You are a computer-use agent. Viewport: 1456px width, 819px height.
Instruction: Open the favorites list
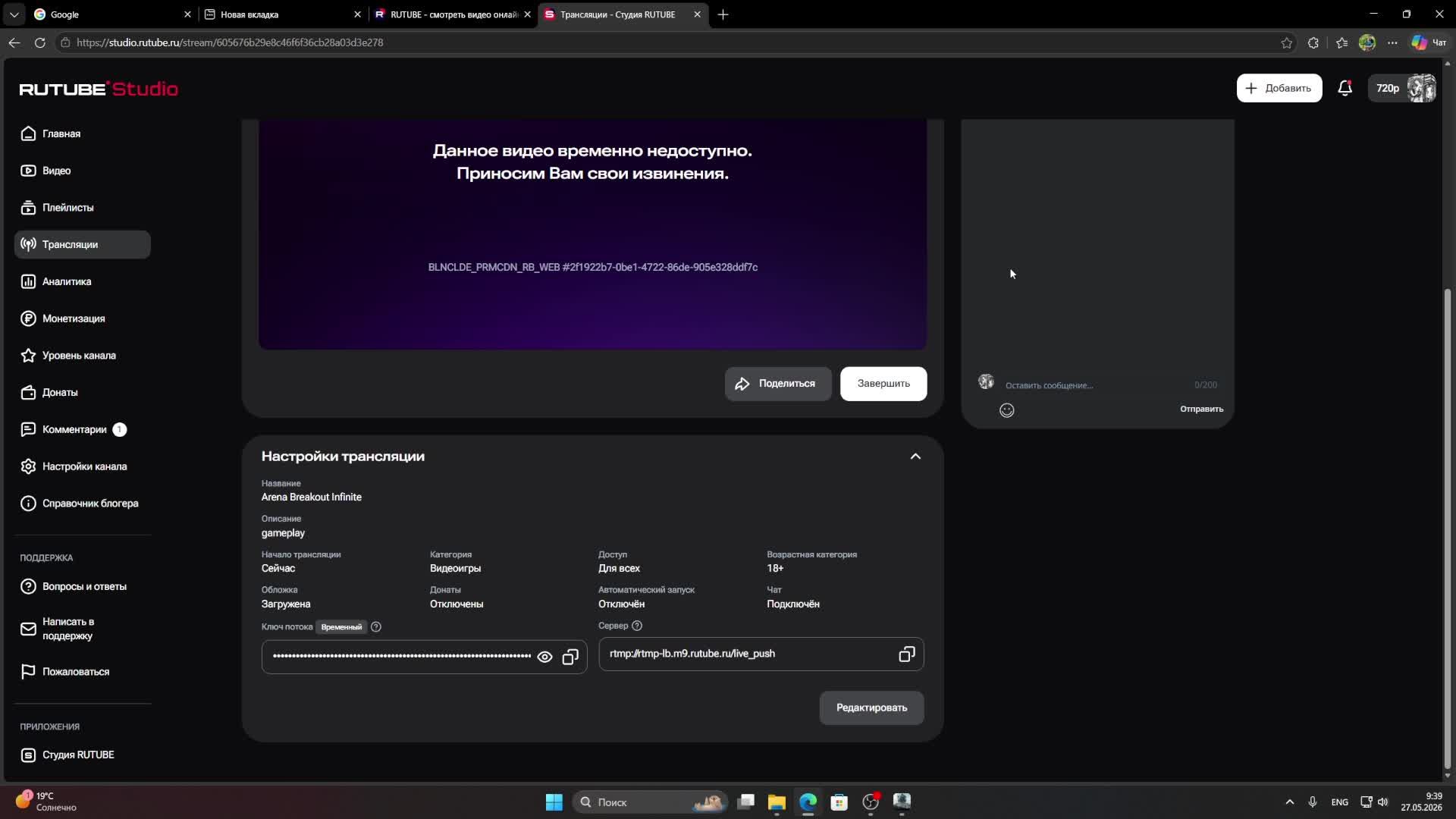[x=1341, y=43]
